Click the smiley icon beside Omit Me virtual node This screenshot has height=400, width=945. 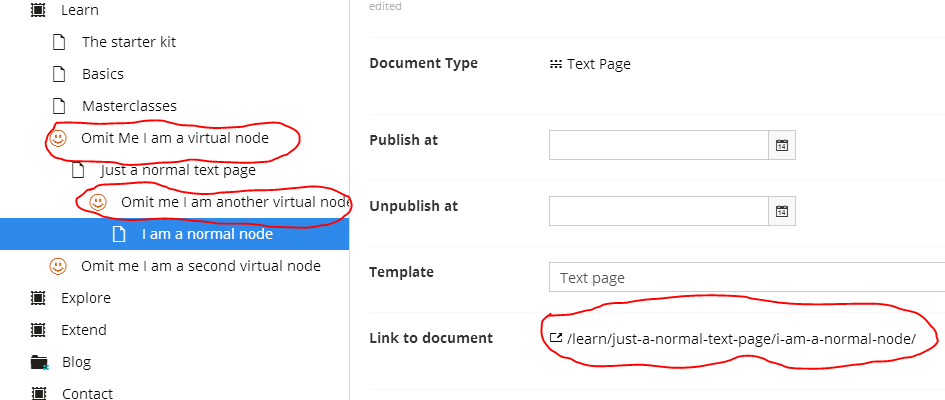pyautogui.click(x=58, y=139)
